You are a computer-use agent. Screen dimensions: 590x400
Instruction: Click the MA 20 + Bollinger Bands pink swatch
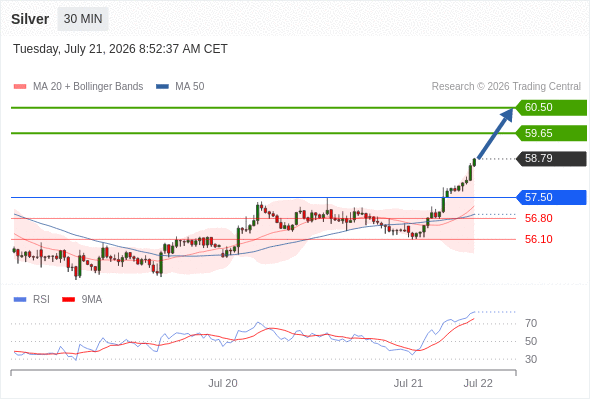click(20, 87)
